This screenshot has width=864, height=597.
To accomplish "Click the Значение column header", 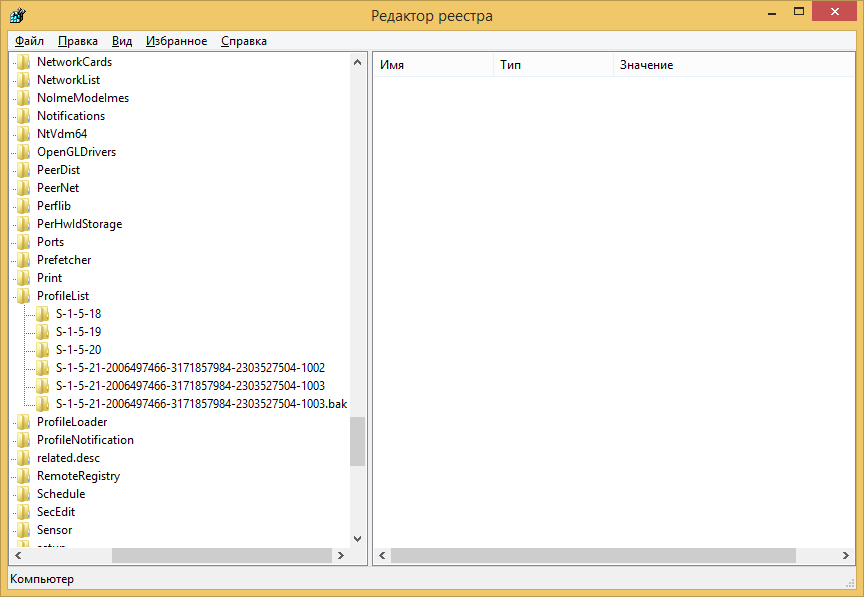I will pyautogui.click(x=700, y=65).
